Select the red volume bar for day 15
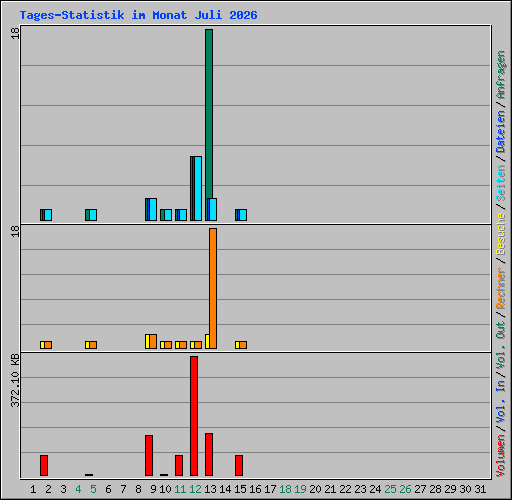512x500 pixels. [x=239, y=465]
